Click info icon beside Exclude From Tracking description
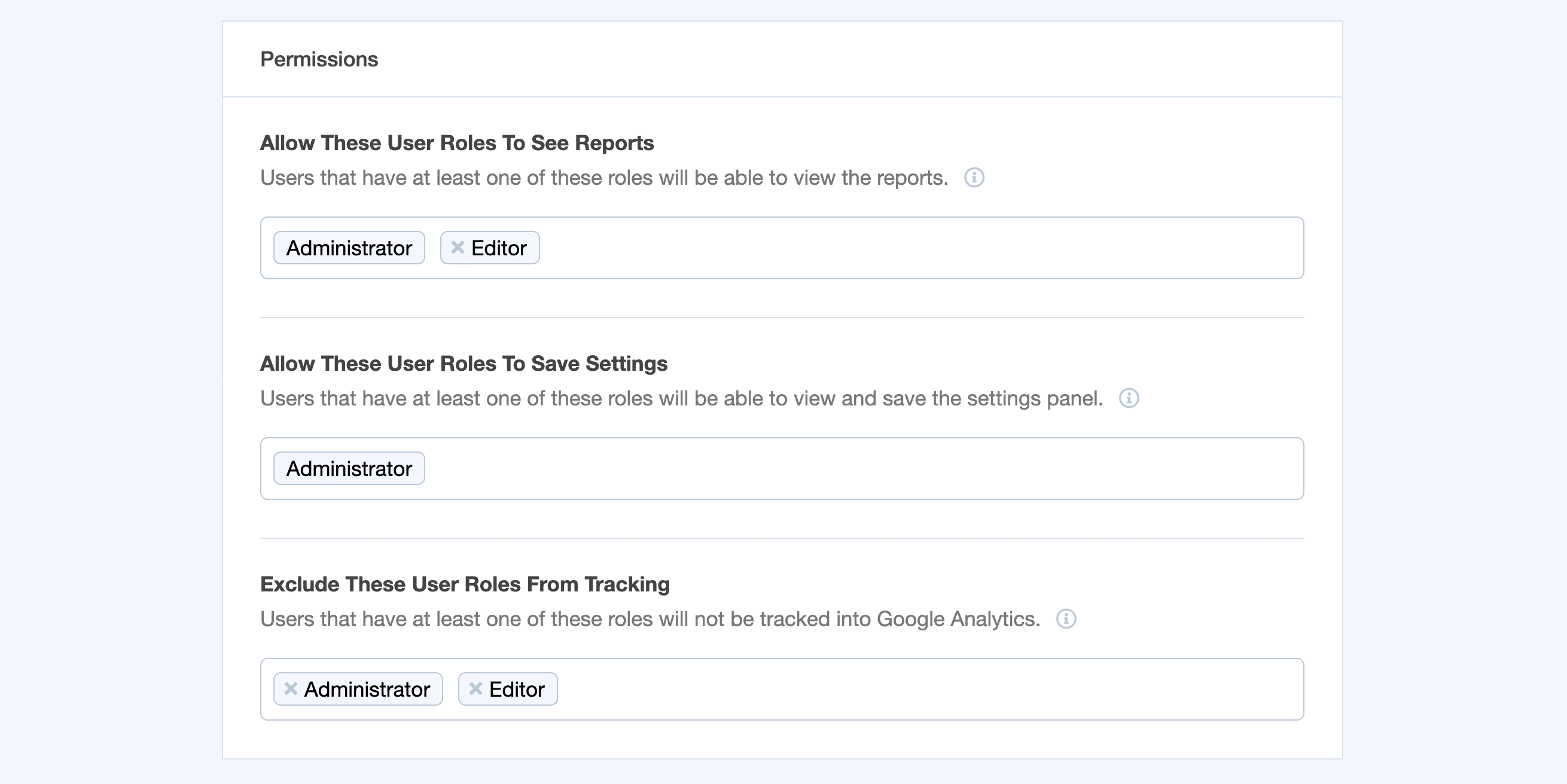This screenshot has width=1567, height=784. tap(1066, 619)
